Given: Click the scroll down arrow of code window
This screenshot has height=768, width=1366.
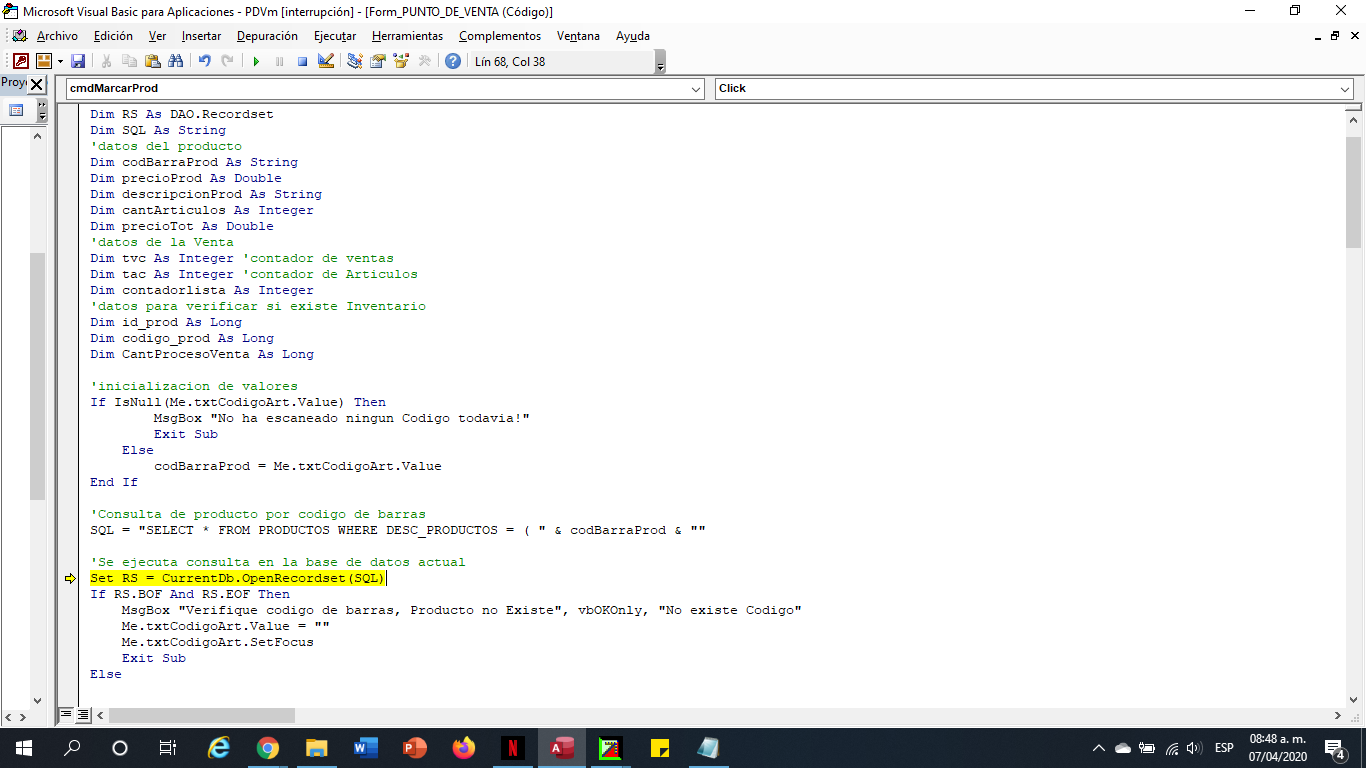Looking at the screenshot, I should (1353, 699).
